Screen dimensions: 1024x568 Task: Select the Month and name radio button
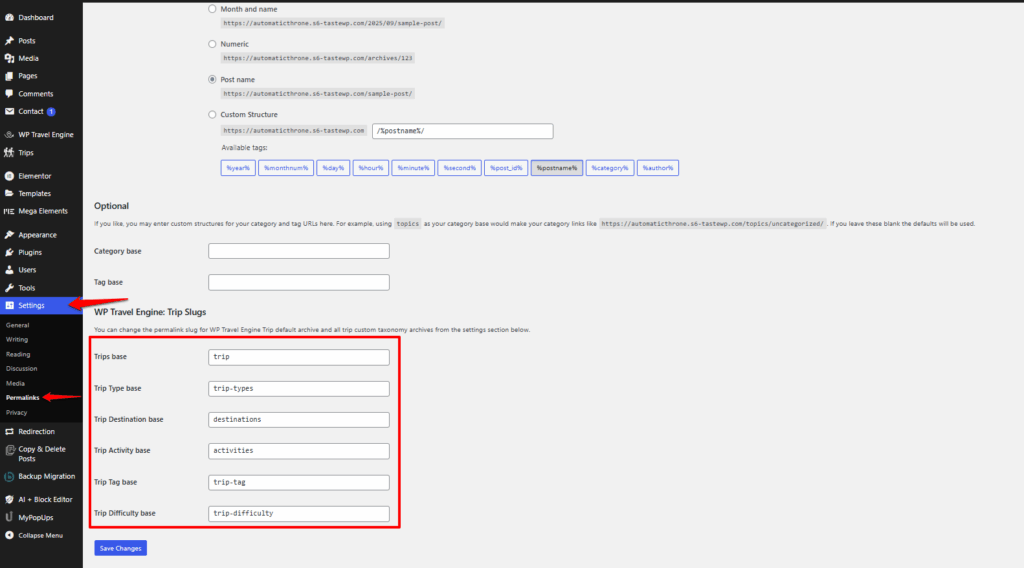pos(212,9)
